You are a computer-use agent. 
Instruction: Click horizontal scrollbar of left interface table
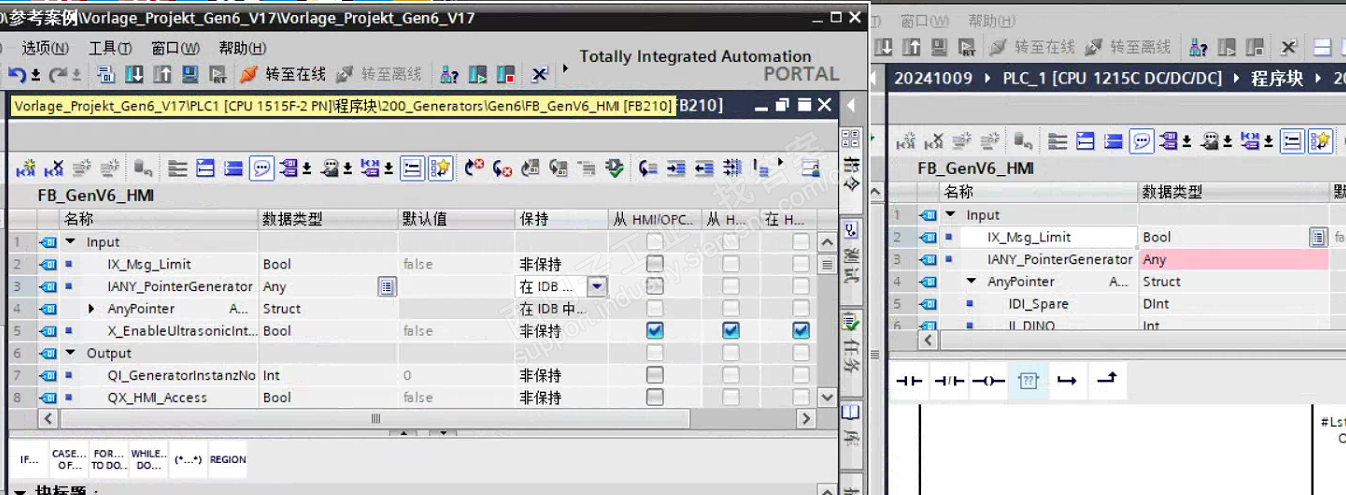point(376,419)
